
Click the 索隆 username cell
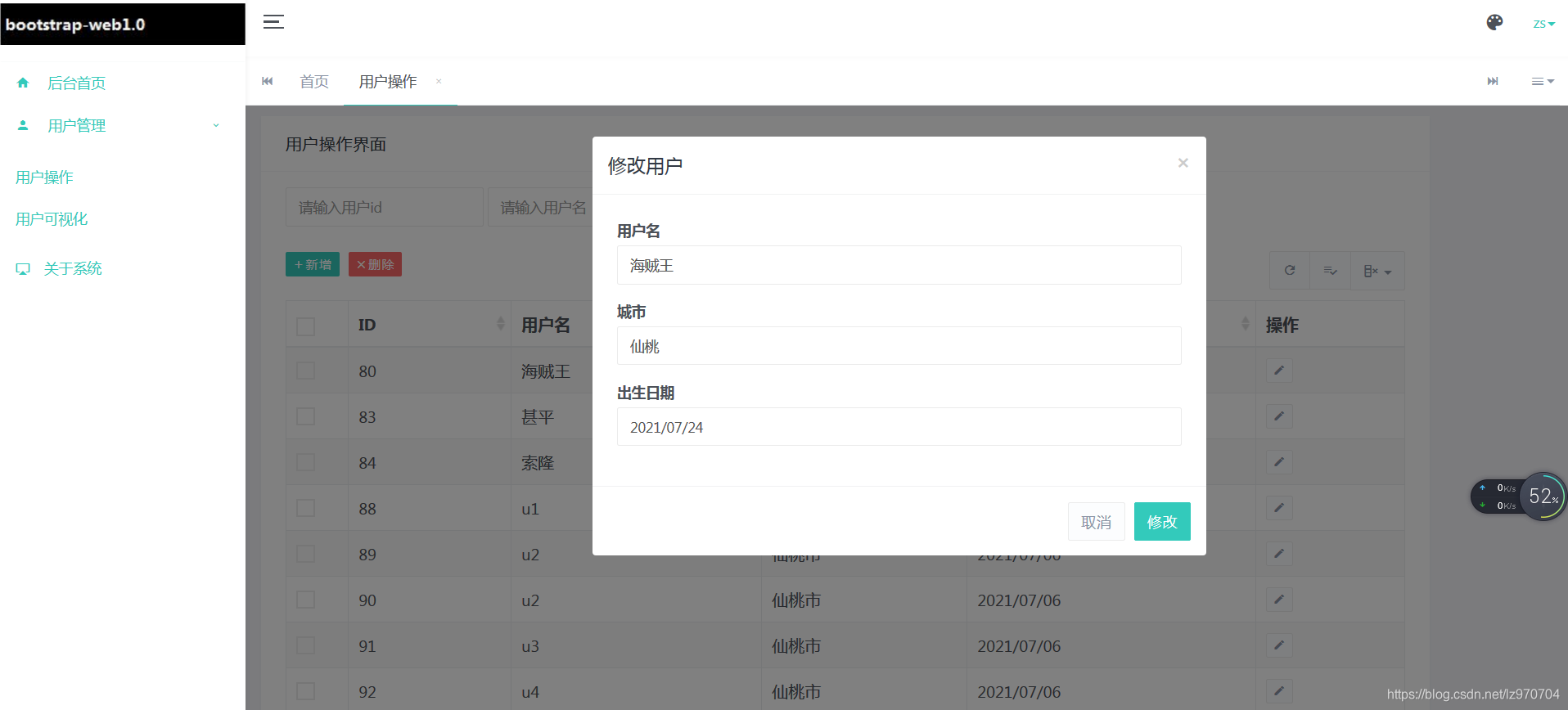[x=538, y=463]
